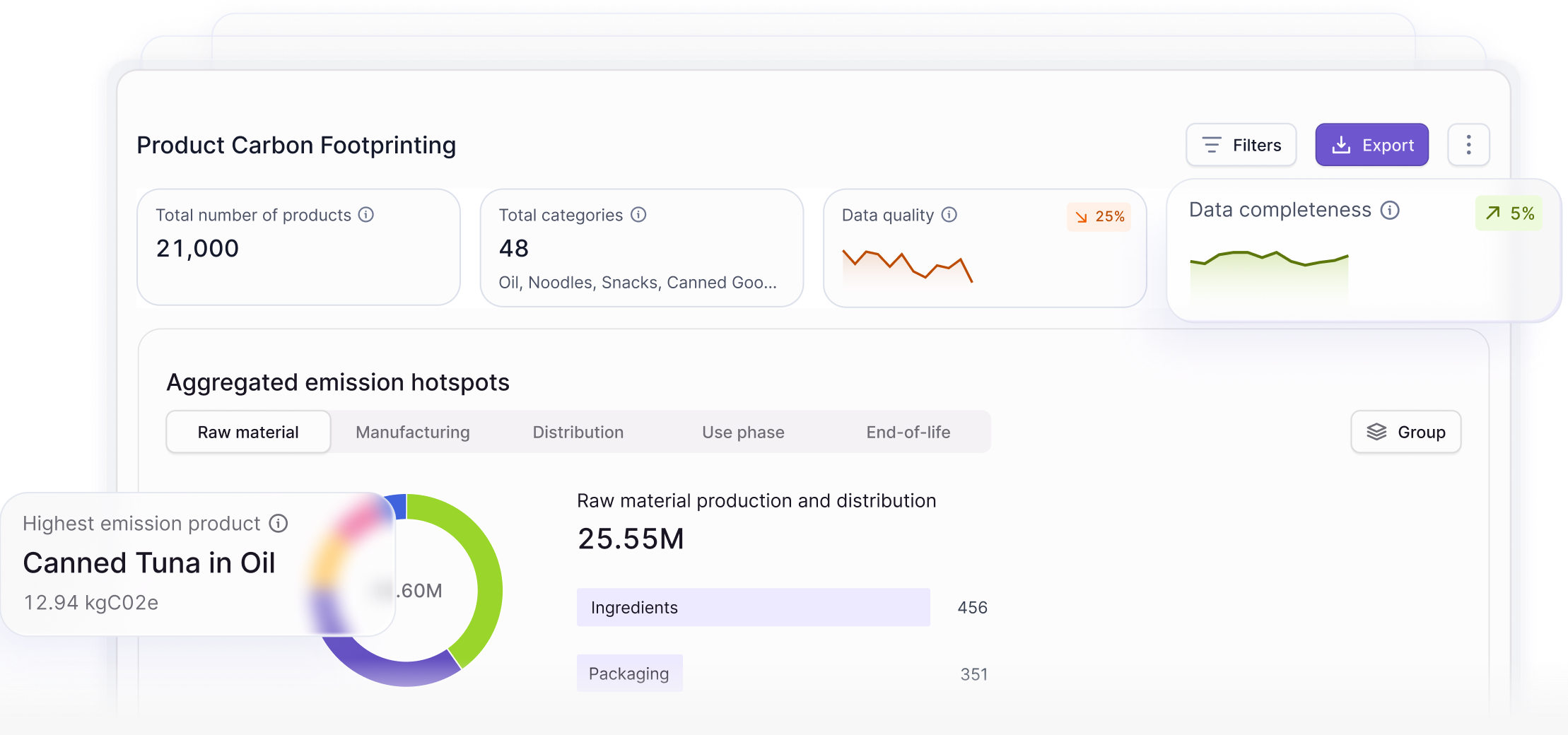
Task: Click the purple Export button
Action: tap(1371, 145)
